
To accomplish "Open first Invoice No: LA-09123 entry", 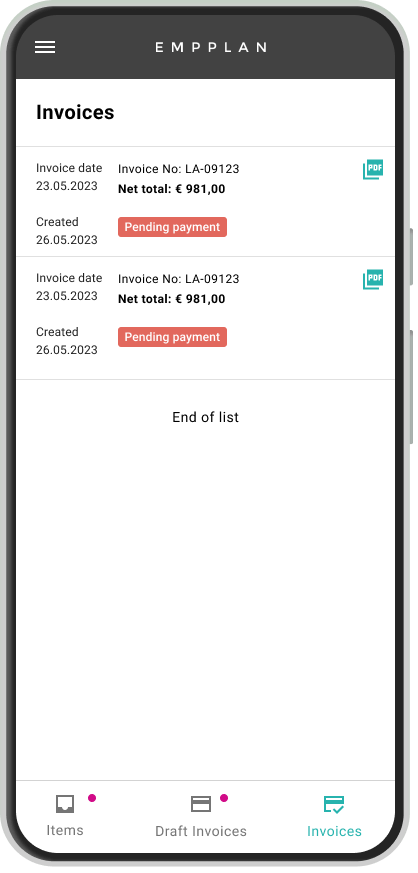I will point(179,169).
